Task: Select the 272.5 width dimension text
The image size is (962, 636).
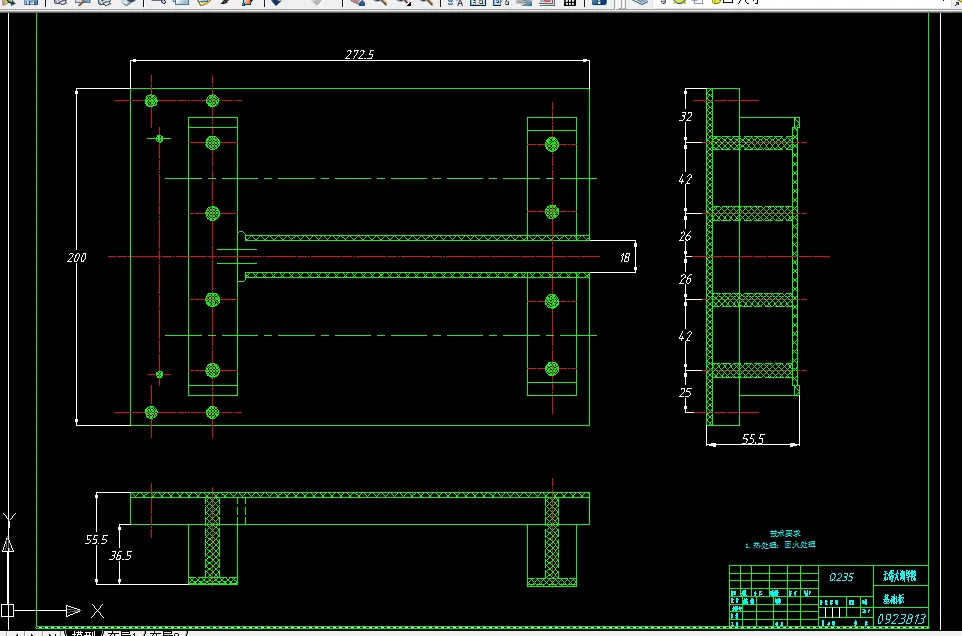Action: (x=360, y=55)
